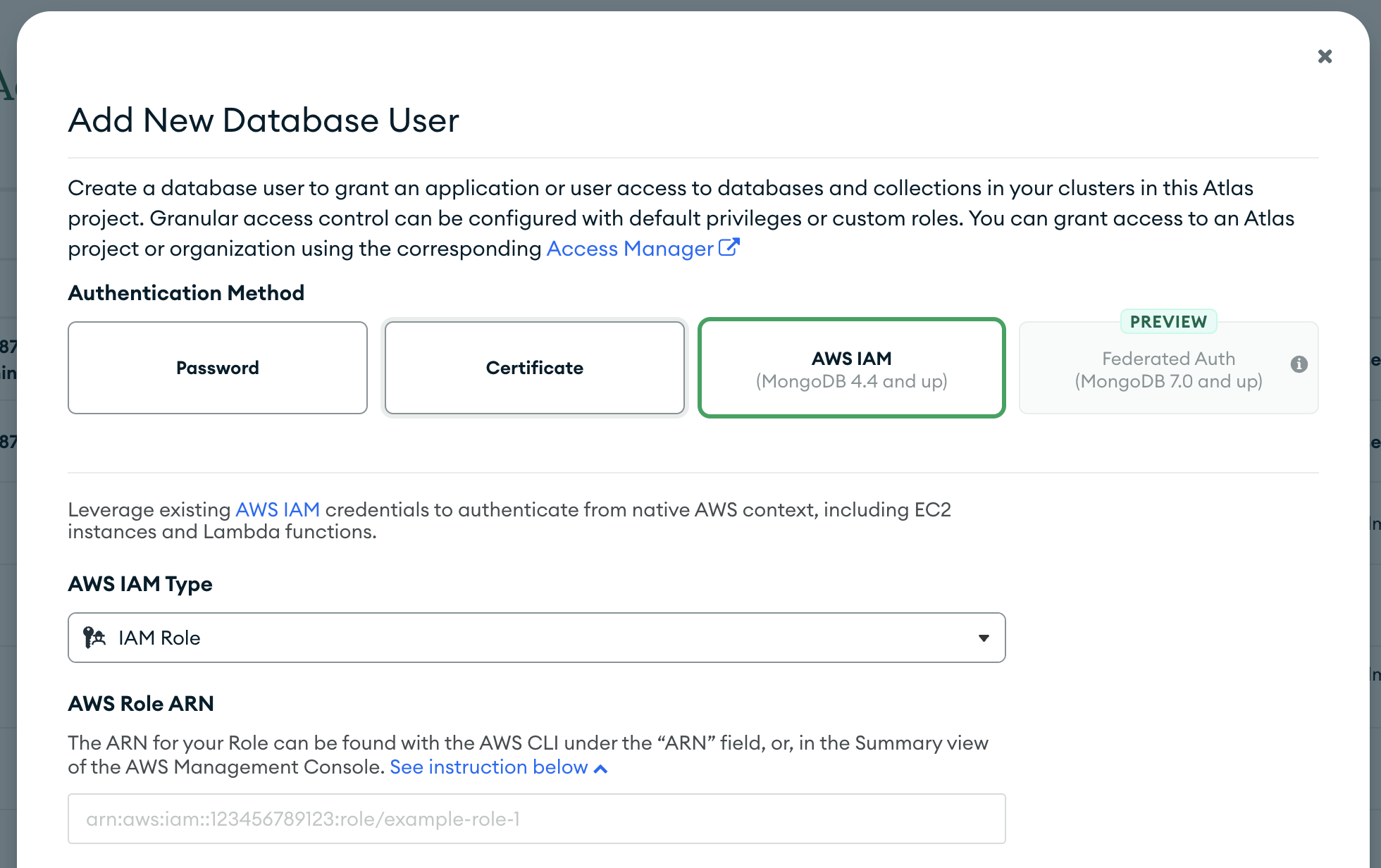
Task: Close the Add New Database User dialog
Action: click(1325, 56)
